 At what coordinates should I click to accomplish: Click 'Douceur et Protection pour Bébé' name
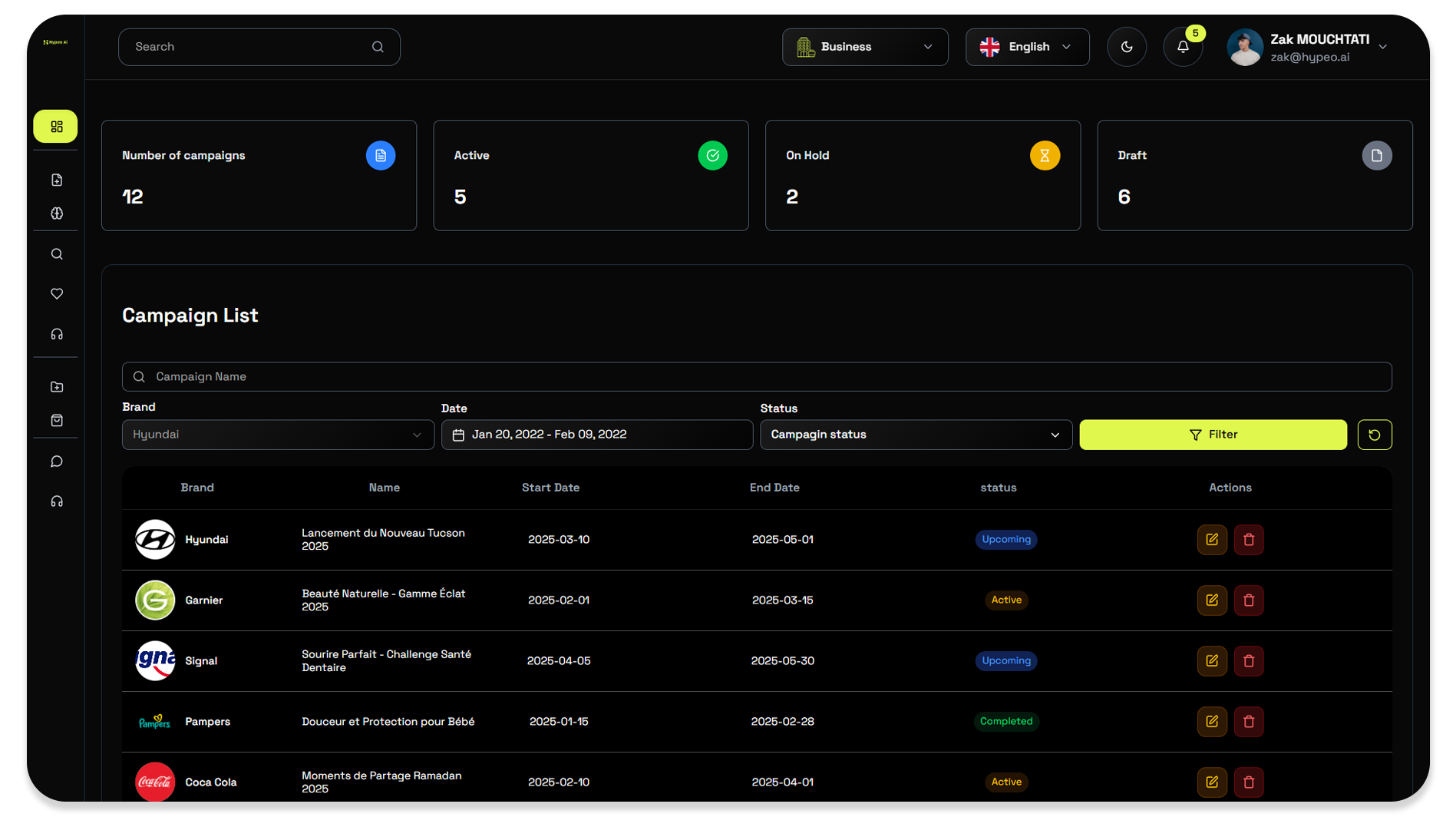tap(388, 722)
